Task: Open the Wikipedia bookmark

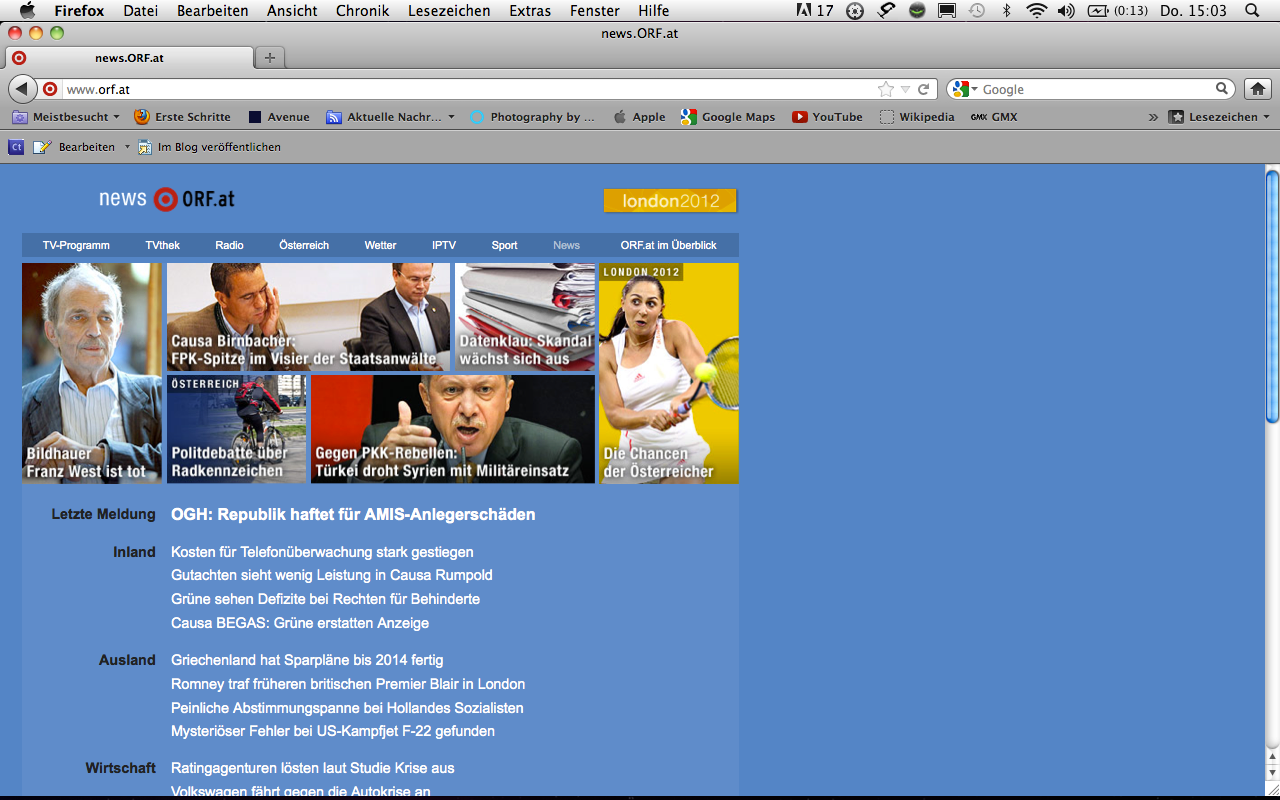Action: 917,117
